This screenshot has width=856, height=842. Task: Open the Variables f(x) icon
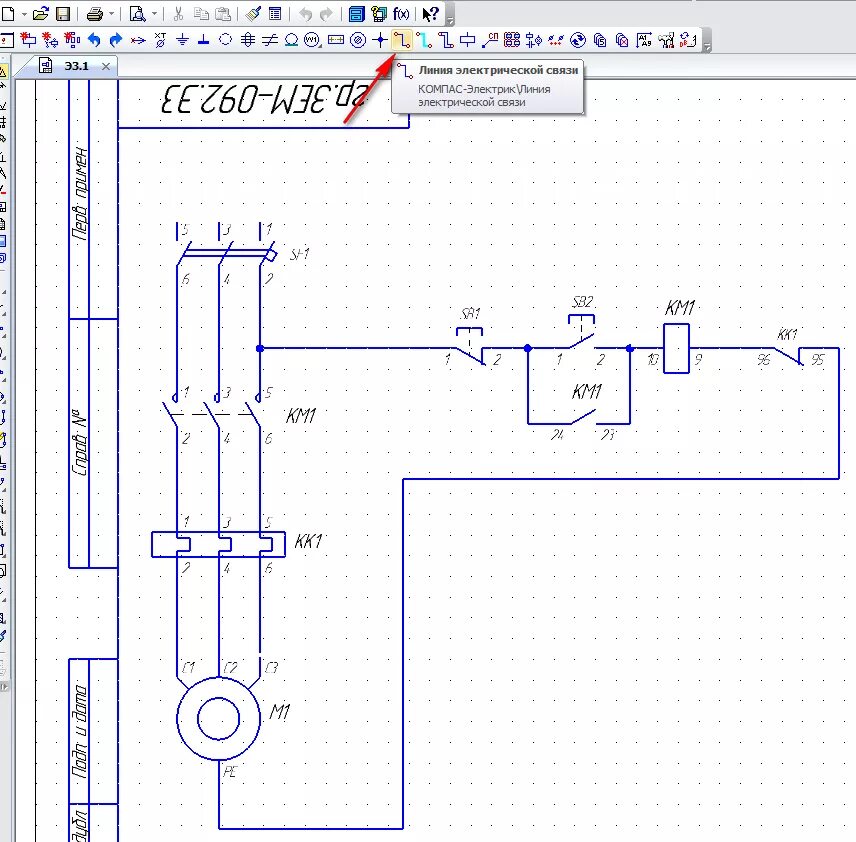(x=401, y=14)
